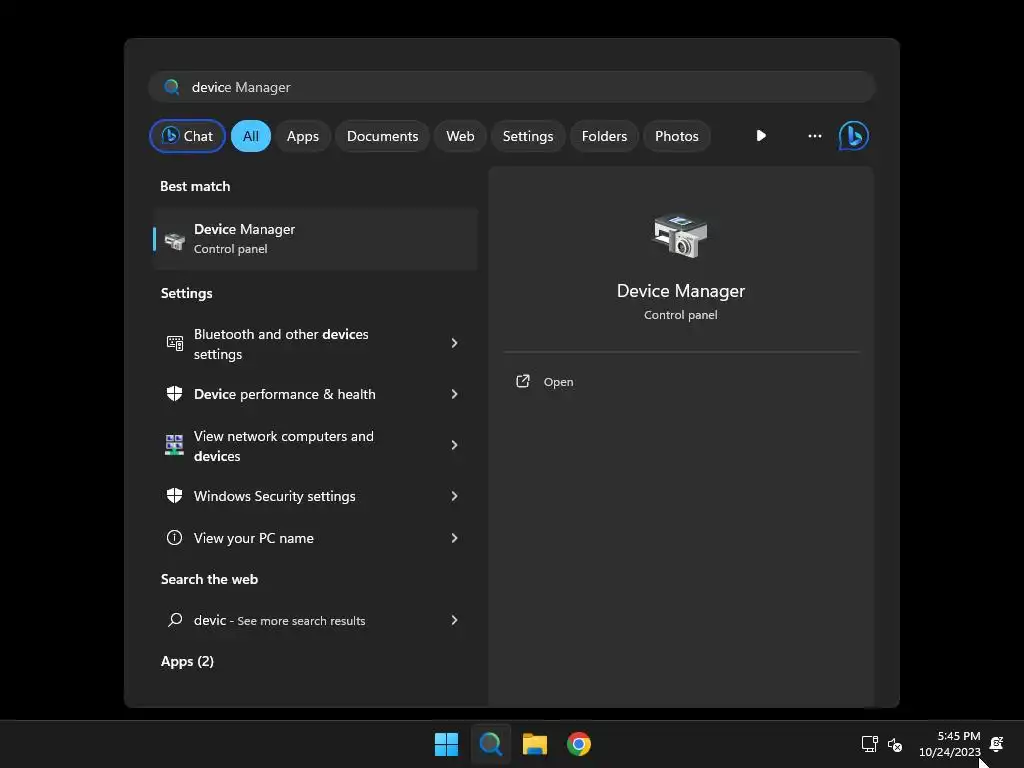Image resolution: width=1024 pixels, height=768 pixels.
Task: Click the network computers icon
Action: 174,445
